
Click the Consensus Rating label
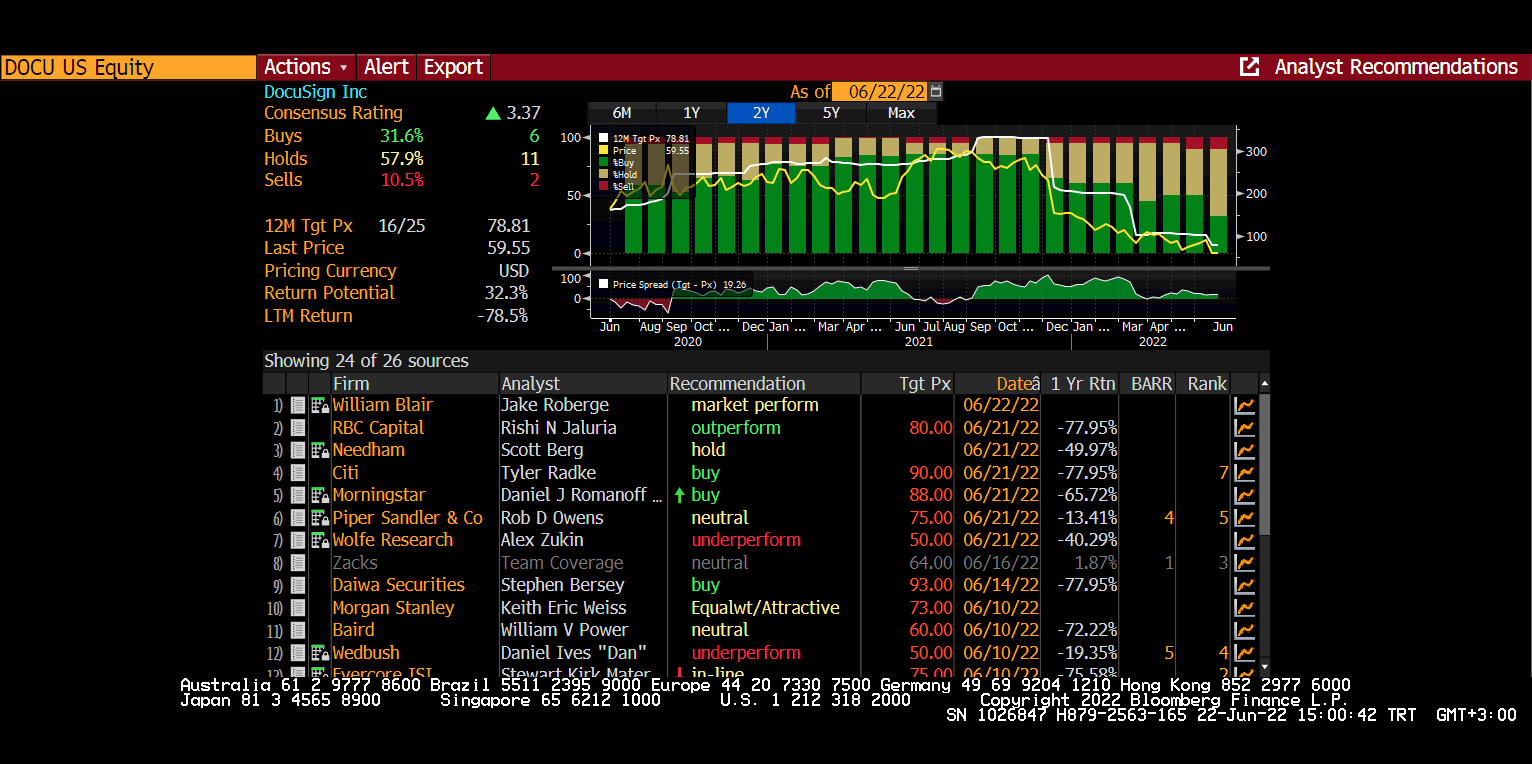point(334,113)
